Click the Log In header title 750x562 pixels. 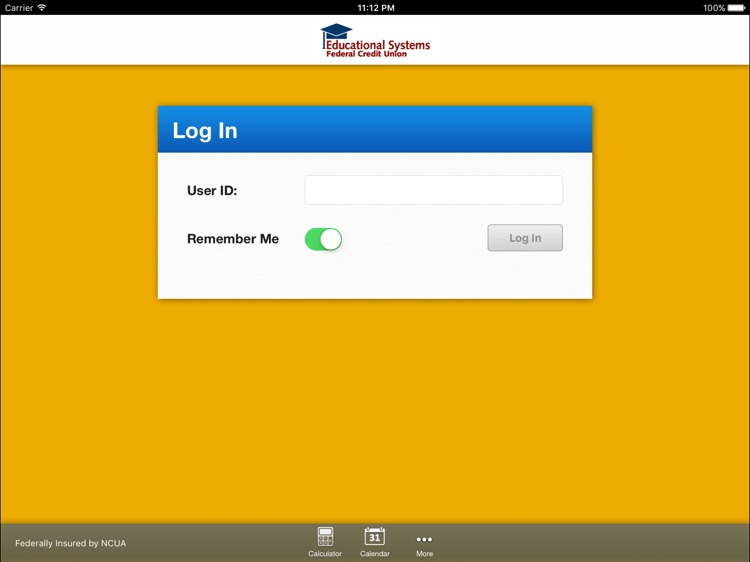(x=205, y=131)
